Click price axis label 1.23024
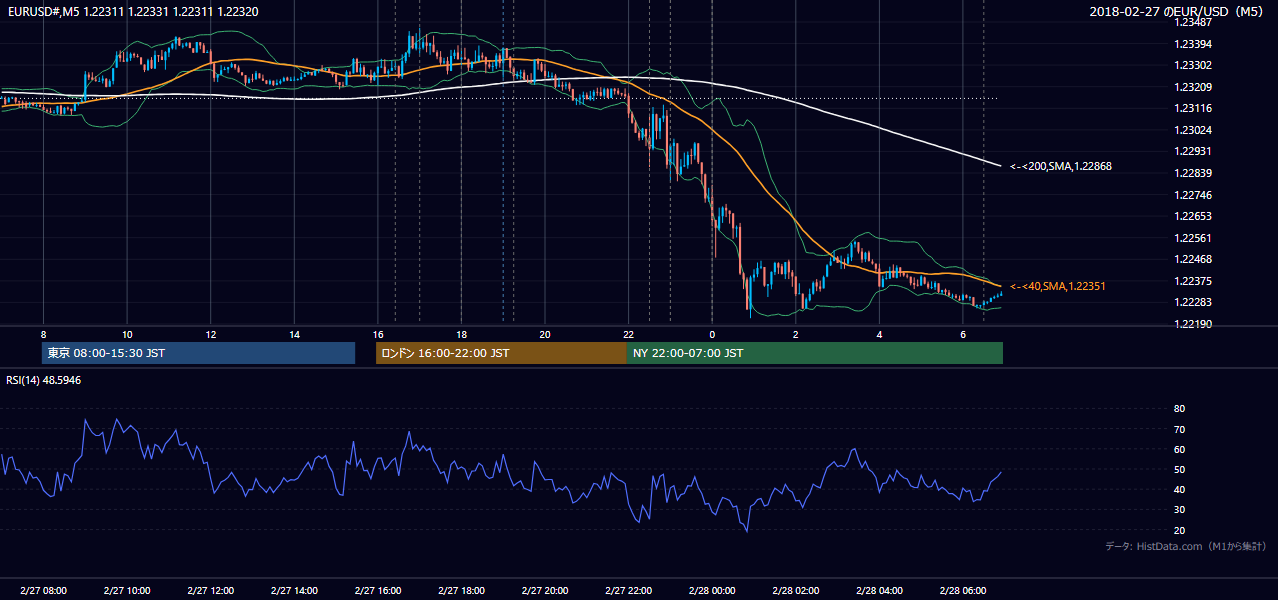The image size is (1278, 600). tap(1192, 130)
